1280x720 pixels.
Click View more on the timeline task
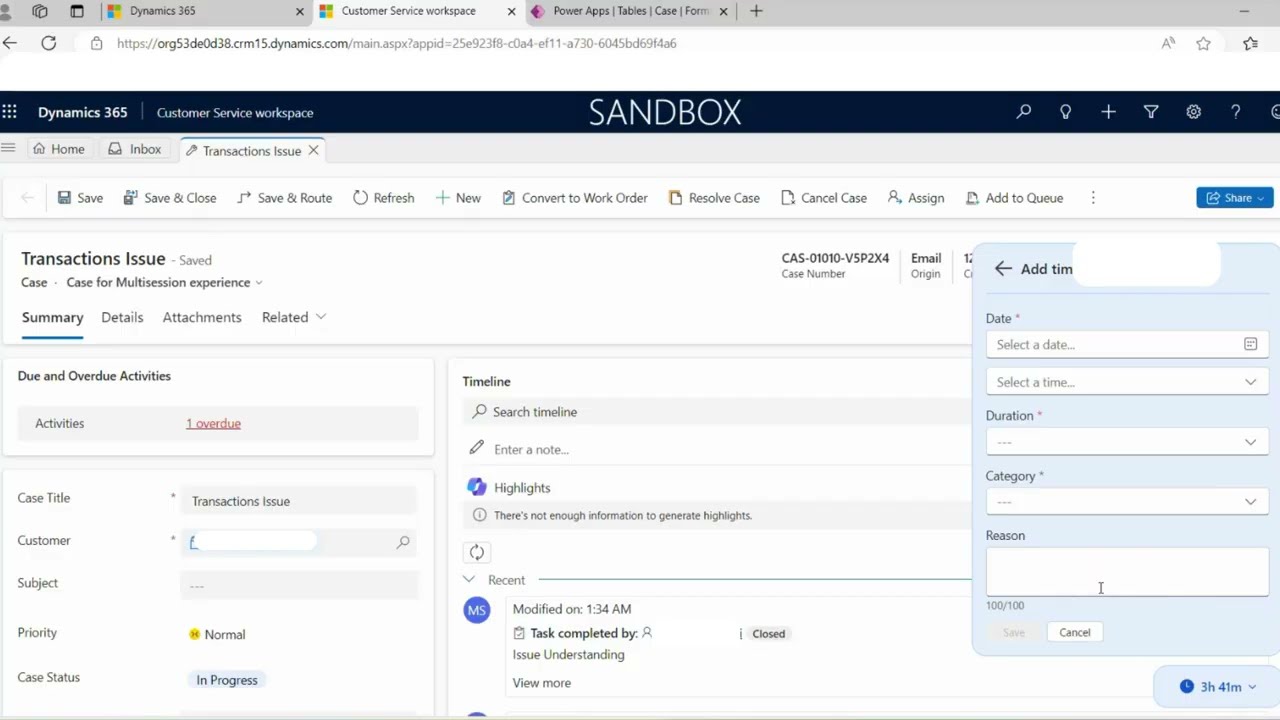pyautogui.click(x=542, y=683)
